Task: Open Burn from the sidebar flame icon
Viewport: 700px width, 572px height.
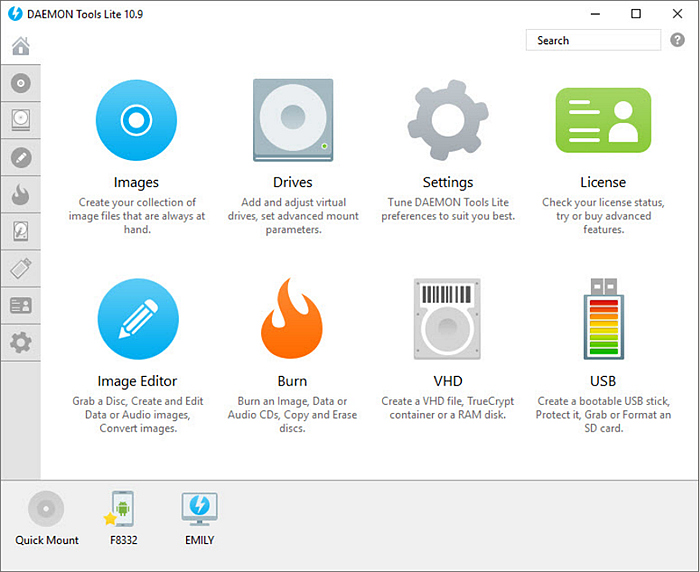Action: (21, 195)
